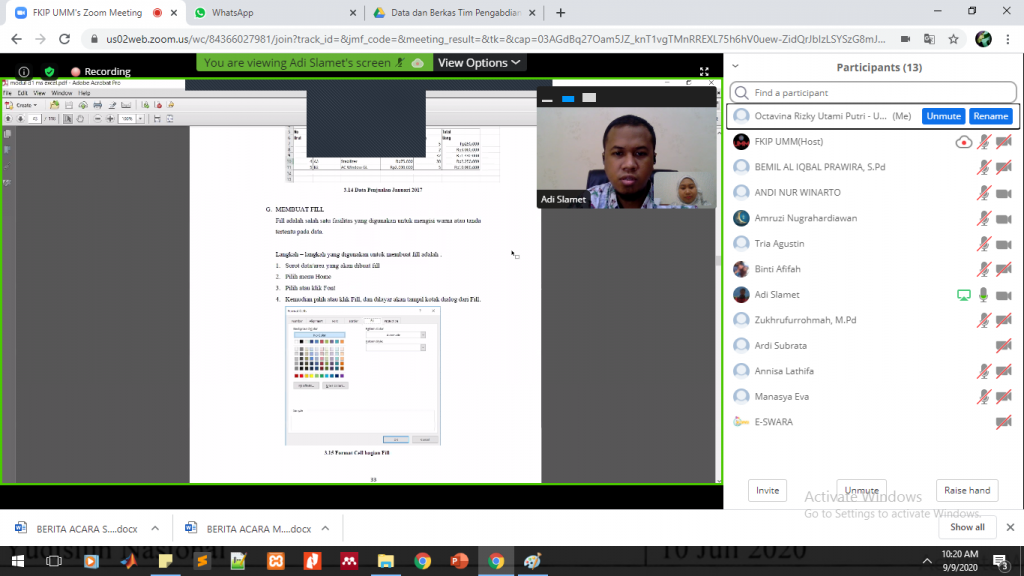1024x576 pixels.
Task: Click Raise hand at the panel bottom
Action: (x=967, y=490)
